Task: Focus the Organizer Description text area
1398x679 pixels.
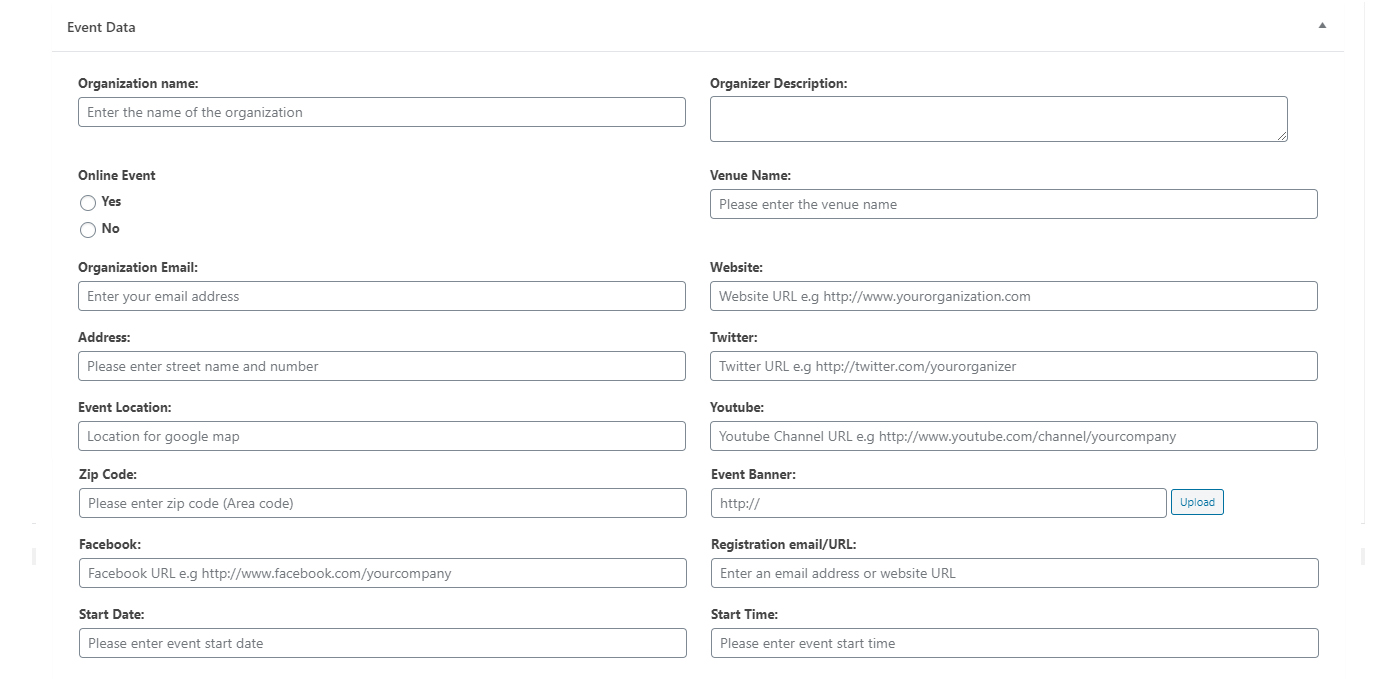Action: tap(997, 118)
